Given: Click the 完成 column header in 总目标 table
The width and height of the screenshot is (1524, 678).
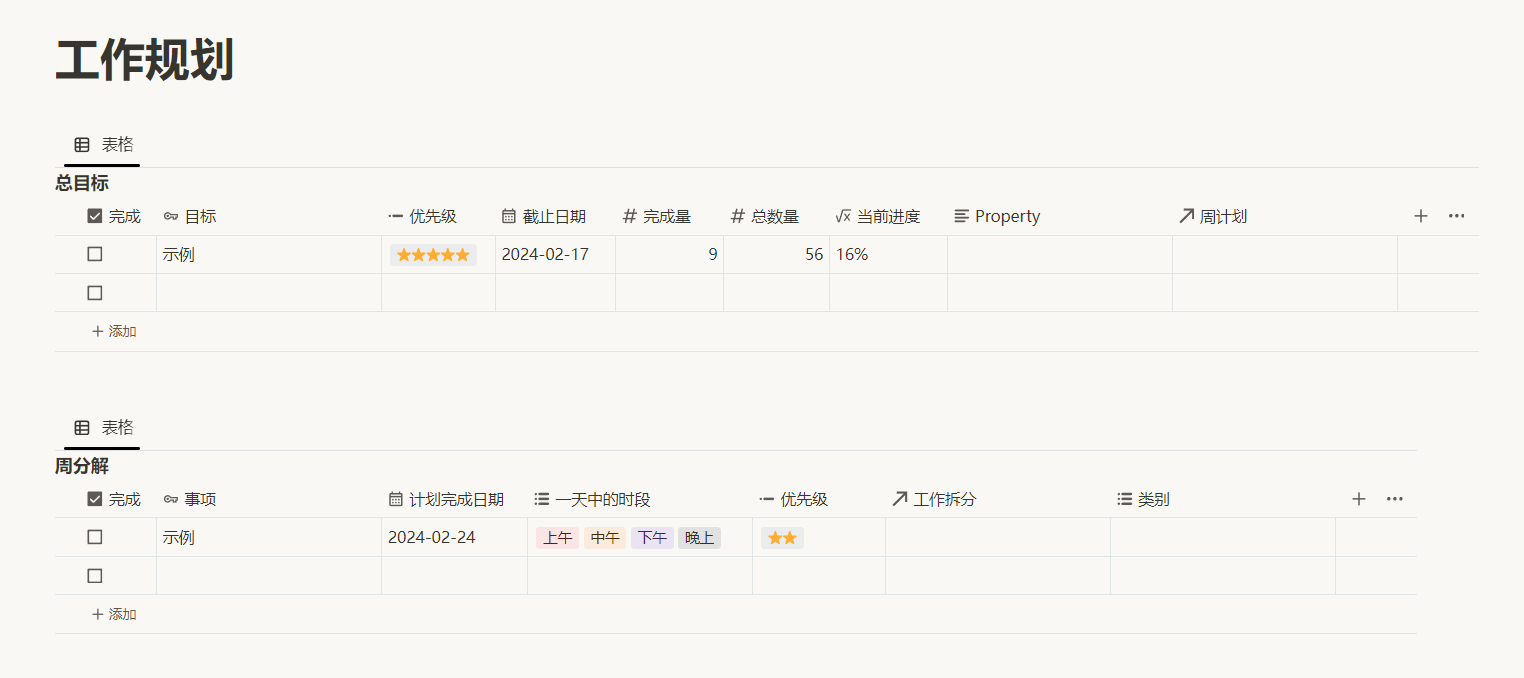Looking at the screenshot, I should (x=114, y=216).
